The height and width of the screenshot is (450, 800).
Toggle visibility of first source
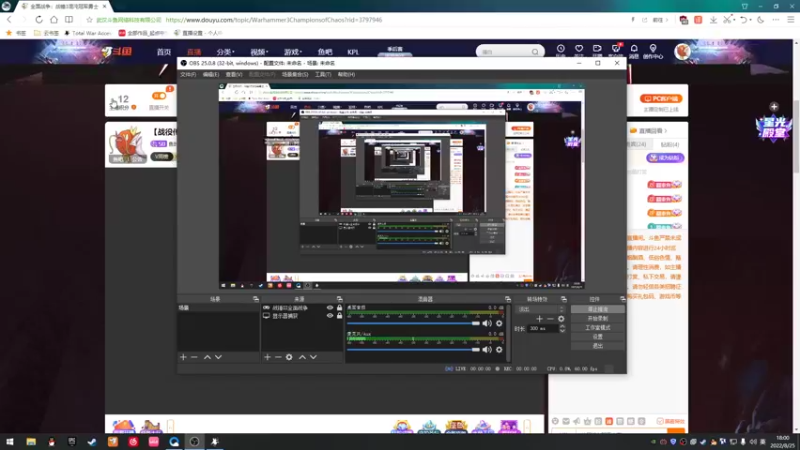330,308
